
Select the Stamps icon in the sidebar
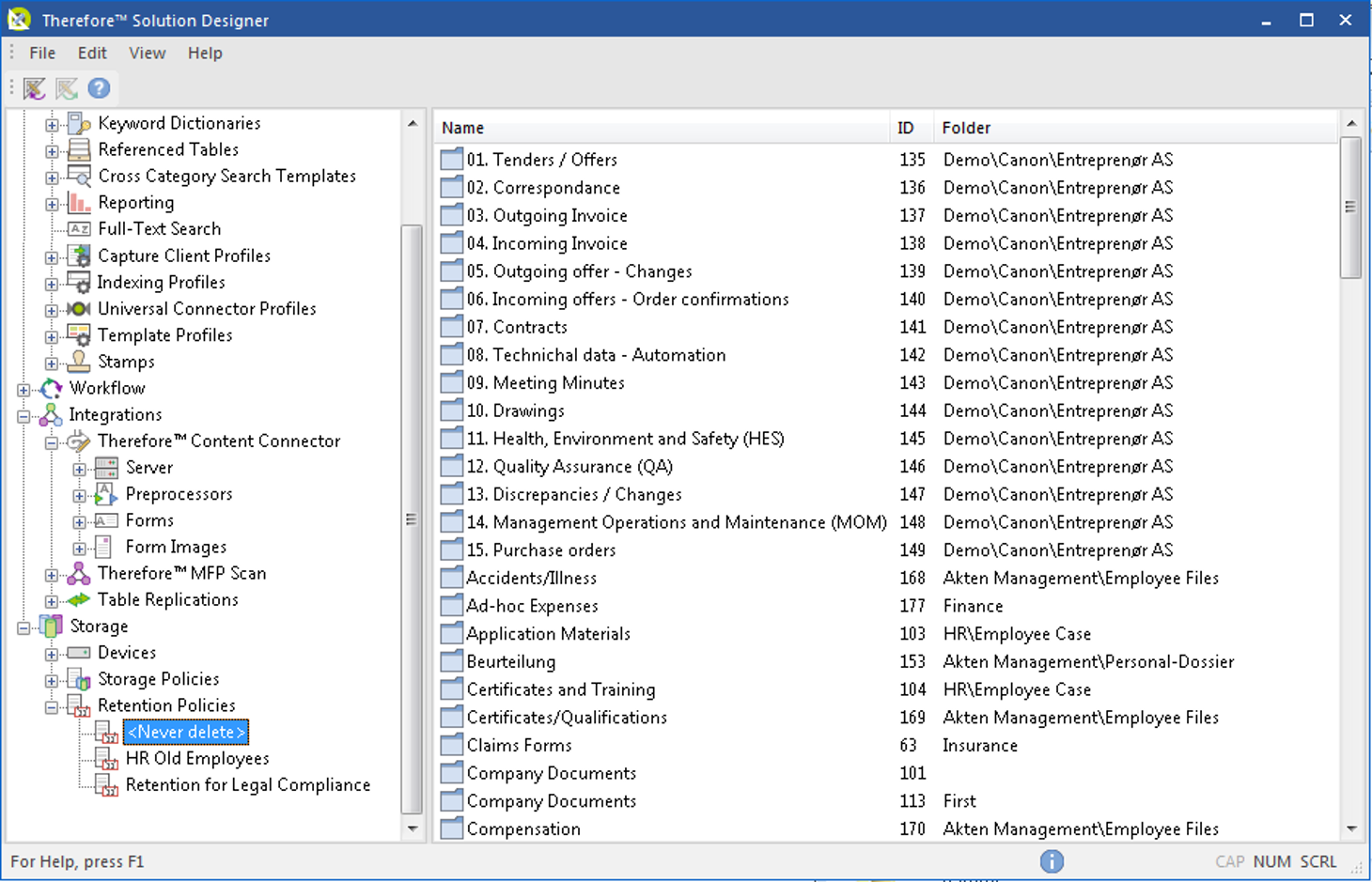pyautogui.click(x=78, y=362)
